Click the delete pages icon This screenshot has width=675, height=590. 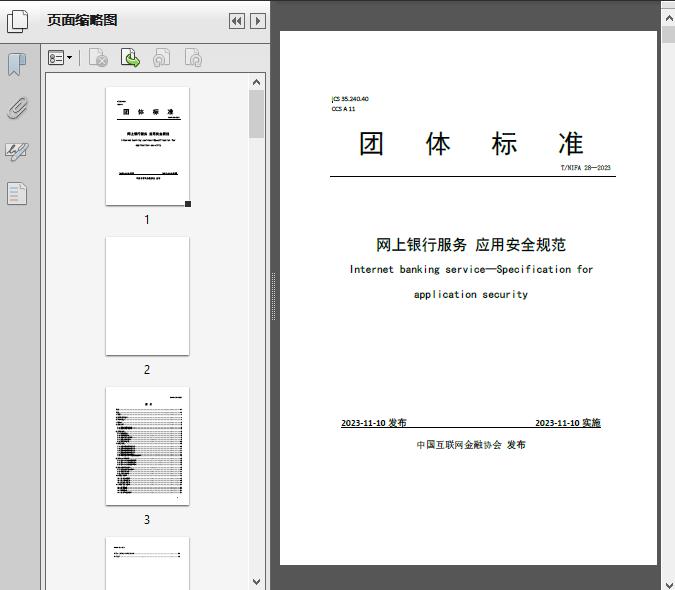(98, 58)
